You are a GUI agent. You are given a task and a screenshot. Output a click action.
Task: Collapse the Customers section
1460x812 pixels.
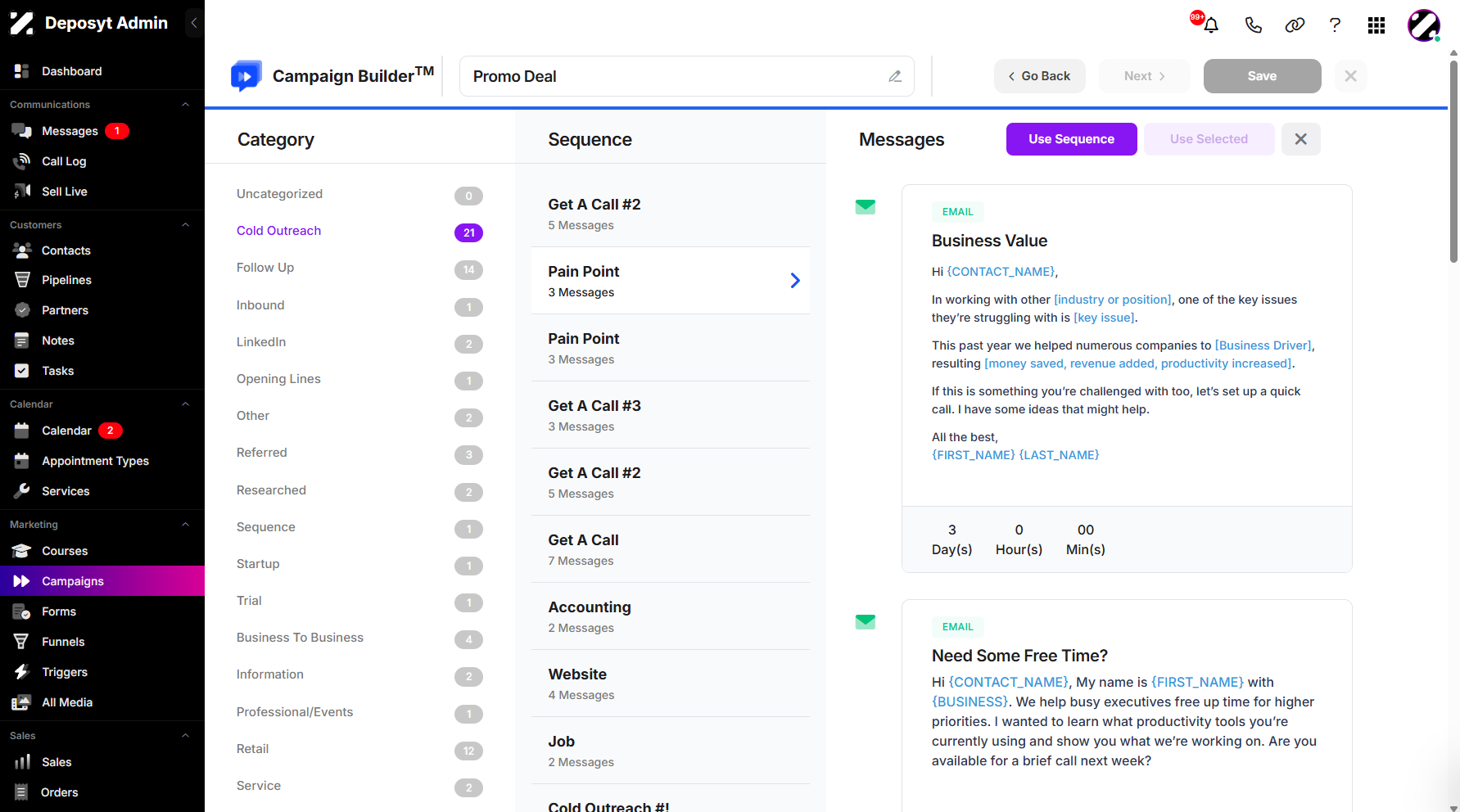click(185, 225)
